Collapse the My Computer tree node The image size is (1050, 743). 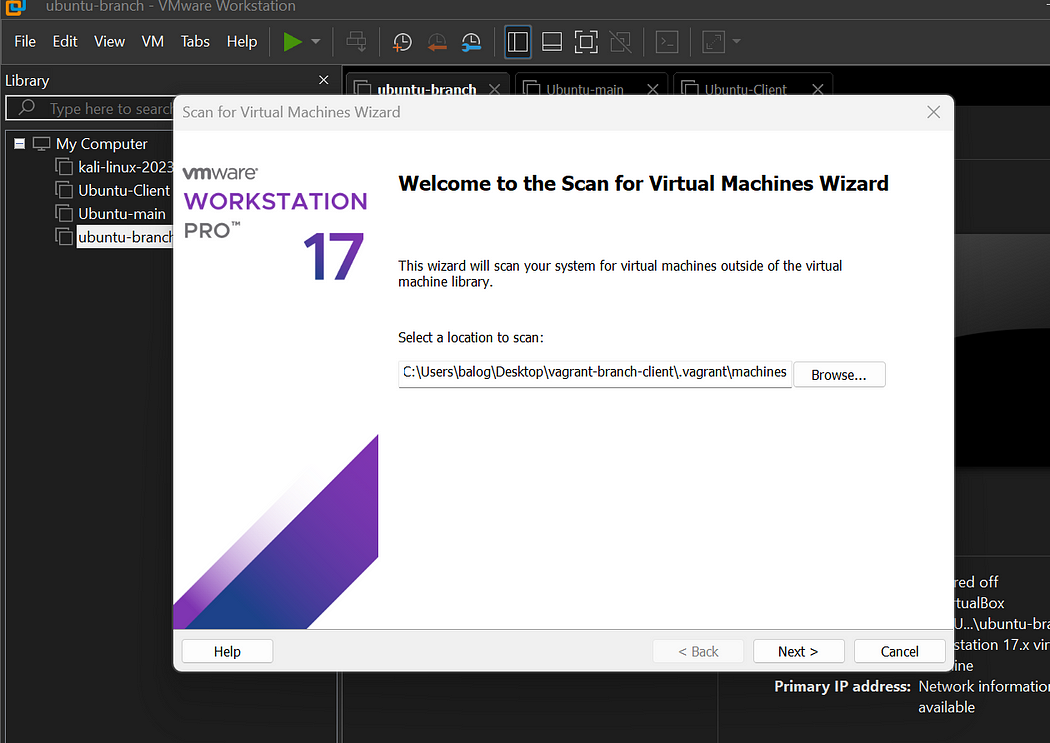tap(19, 143)
